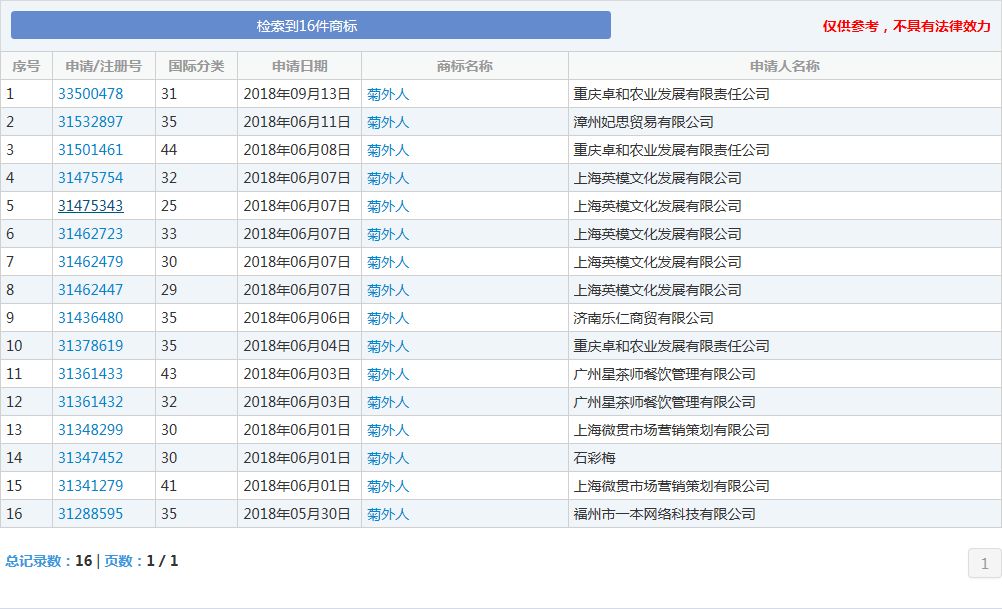
Task: Open 葡外人 link for number 31347452
Action: 388,458
